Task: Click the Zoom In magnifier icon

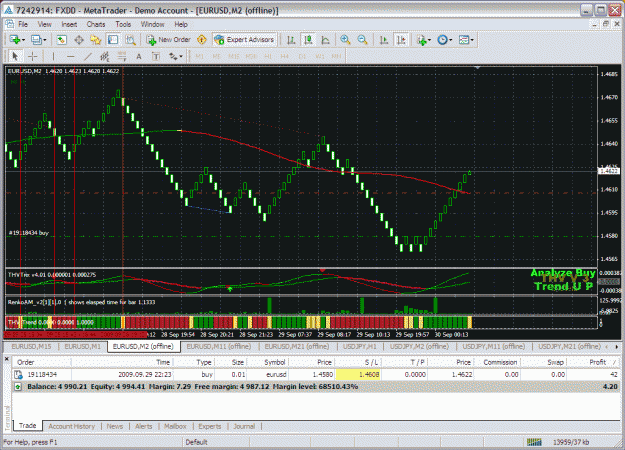Action: (345, 40)
